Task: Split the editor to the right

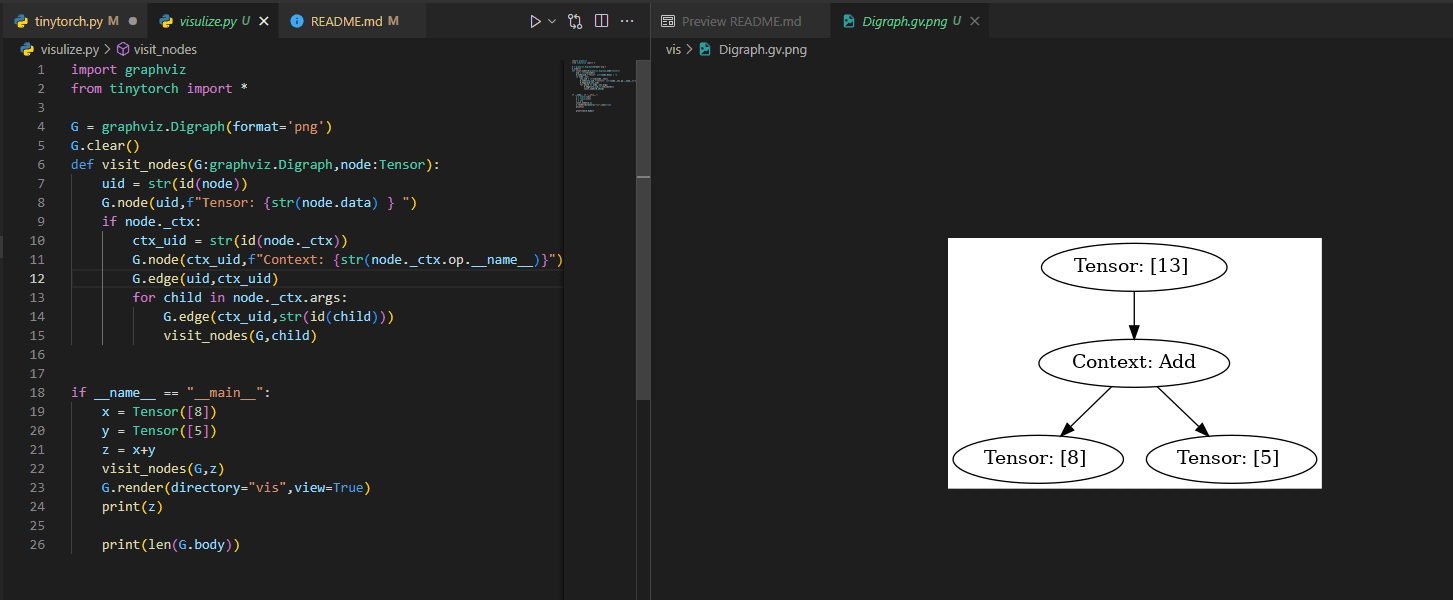Action: [x=601, y=21]
